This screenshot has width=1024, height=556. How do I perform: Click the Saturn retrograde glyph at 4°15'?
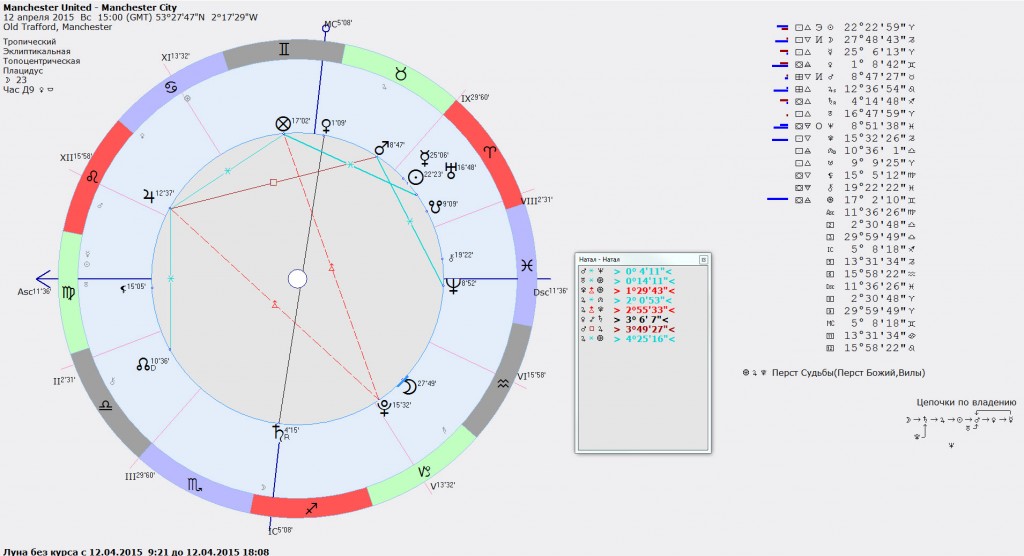pyautogui.click(x=278, y=433)
